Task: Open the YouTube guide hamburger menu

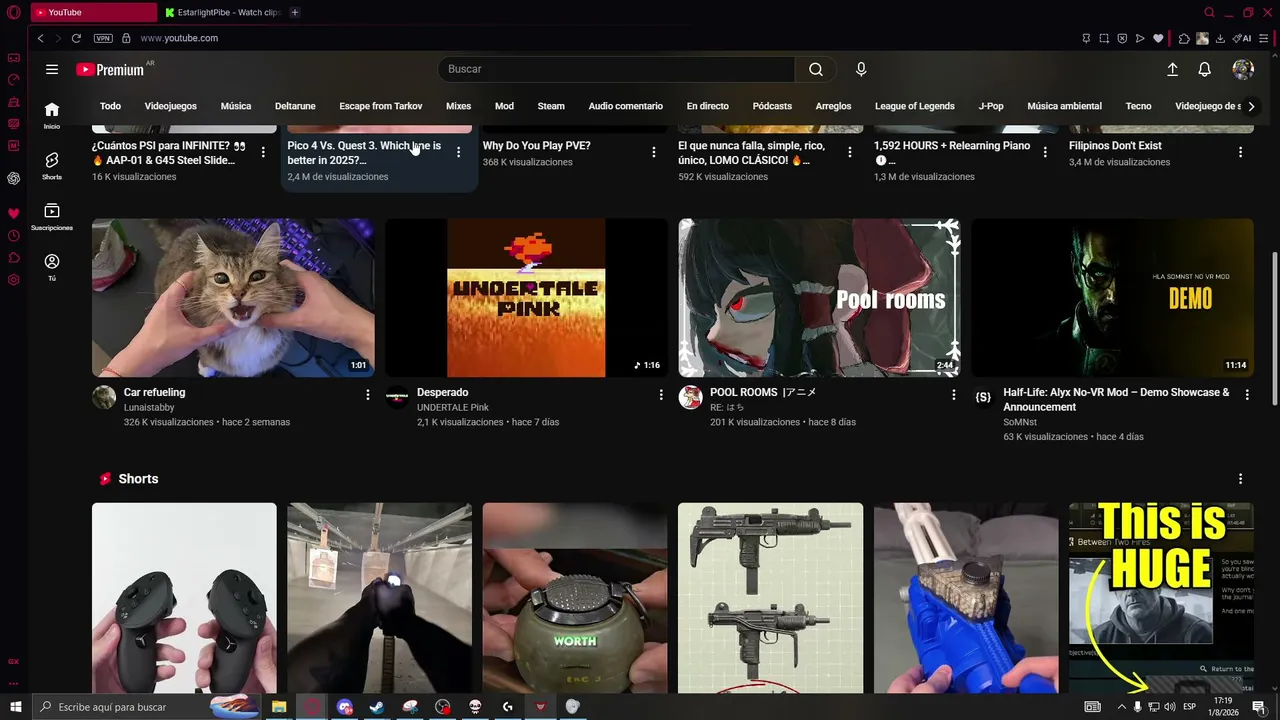Action: [x=52, y=69]
